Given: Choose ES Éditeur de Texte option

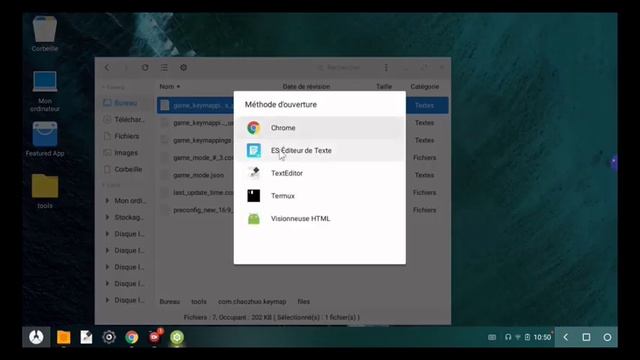Looking at the screenshot, I should [x=320, y=151].
